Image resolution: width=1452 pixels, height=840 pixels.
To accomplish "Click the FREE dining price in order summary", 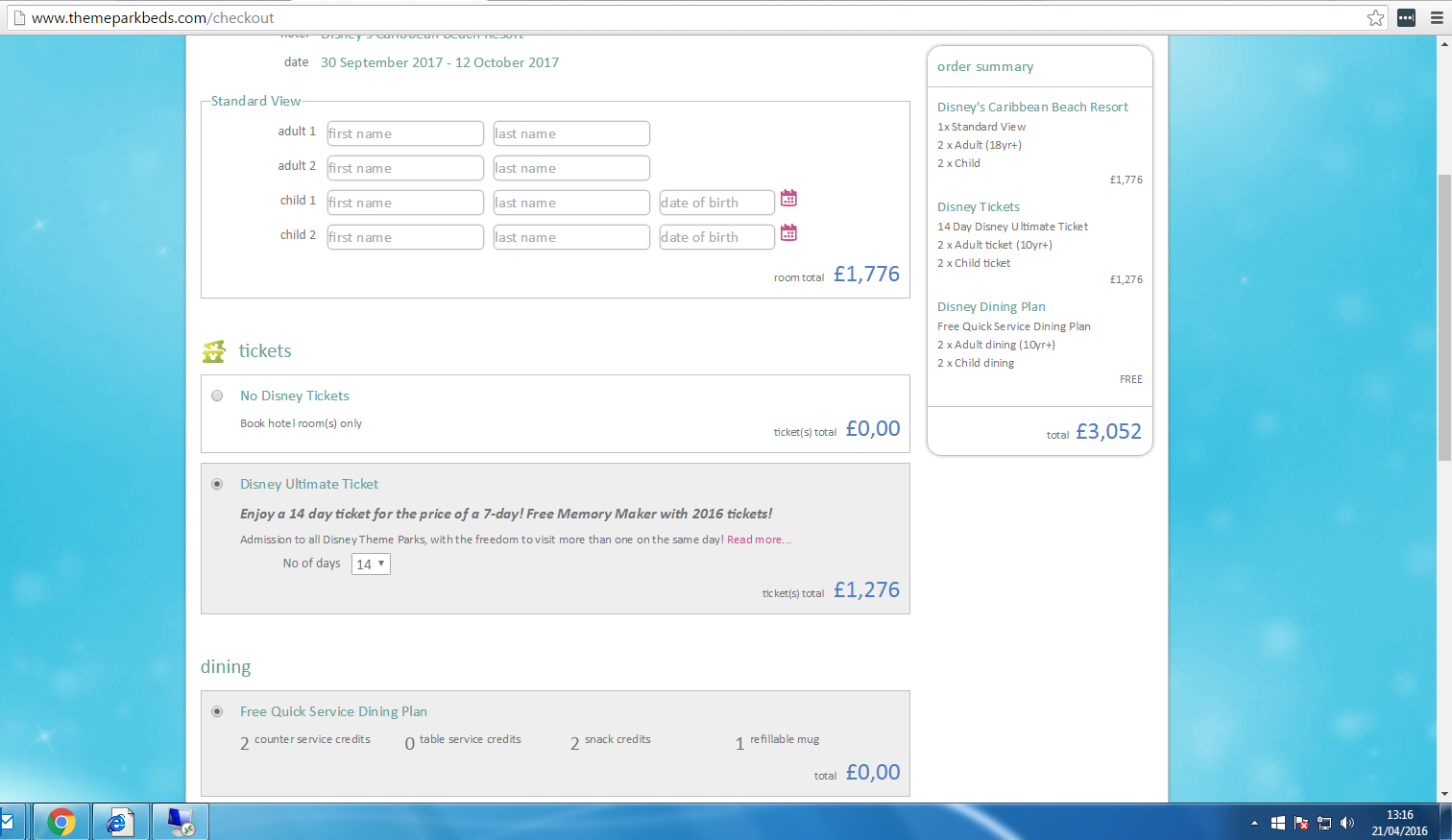I will [x=1131, y=379].
